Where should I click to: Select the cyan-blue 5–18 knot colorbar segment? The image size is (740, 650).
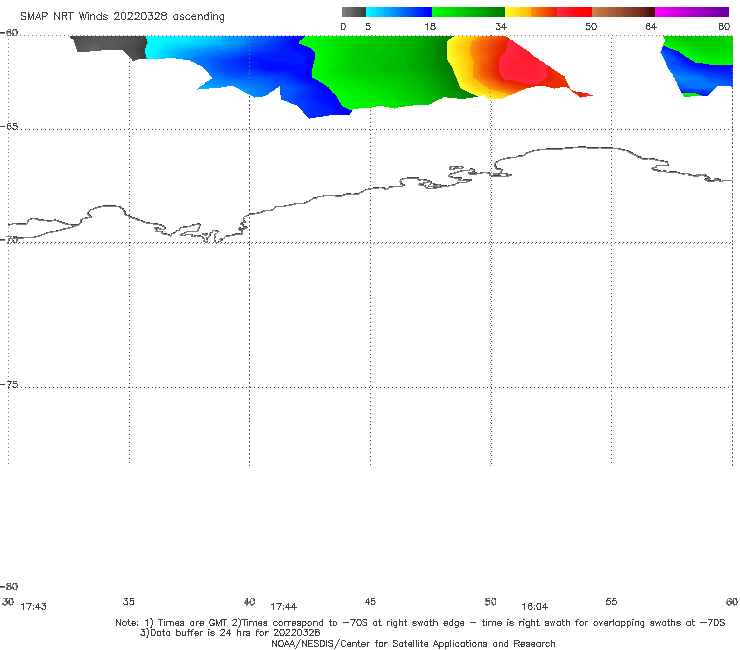point(399,12)
